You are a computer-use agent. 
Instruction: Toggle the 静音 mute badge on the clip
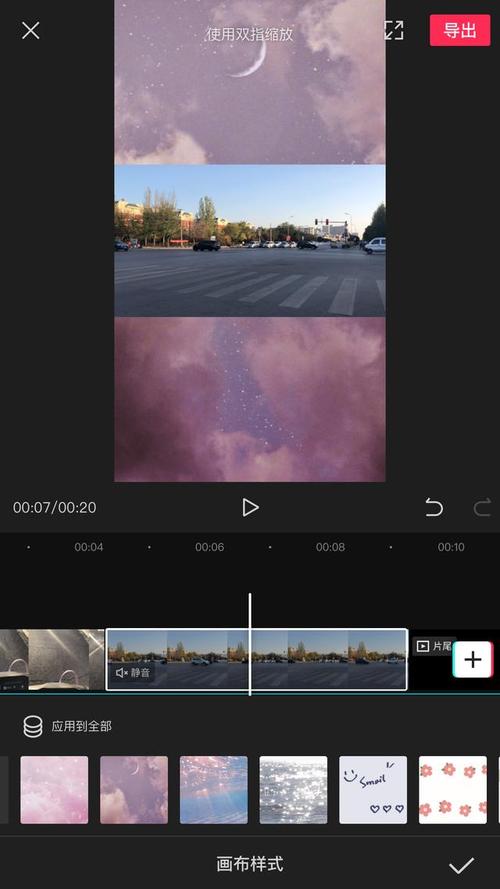coord(133,673)
